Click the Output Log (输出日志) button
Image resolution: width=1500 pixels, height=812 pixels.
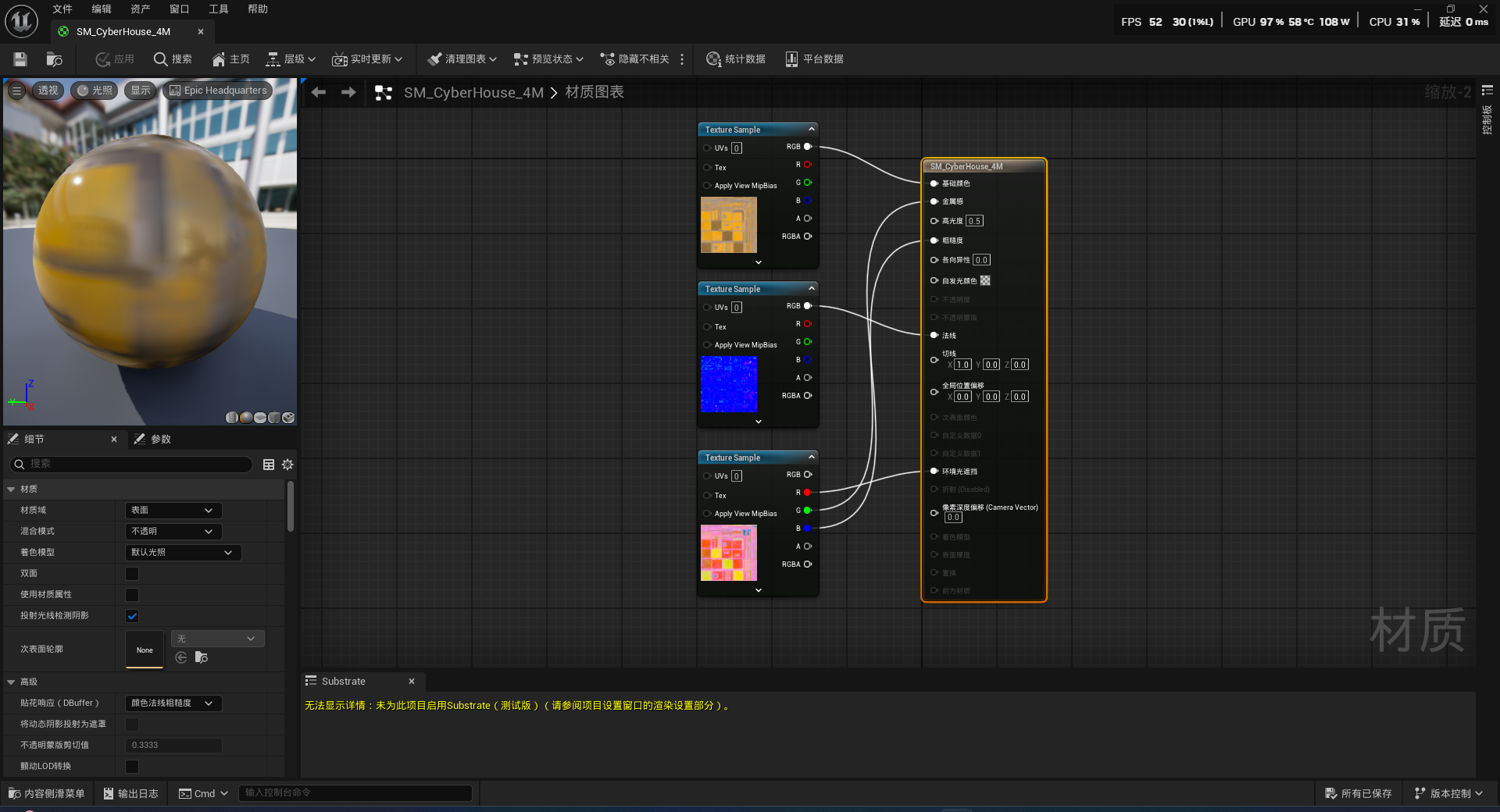pyautogui.click(x=130, y=793)
